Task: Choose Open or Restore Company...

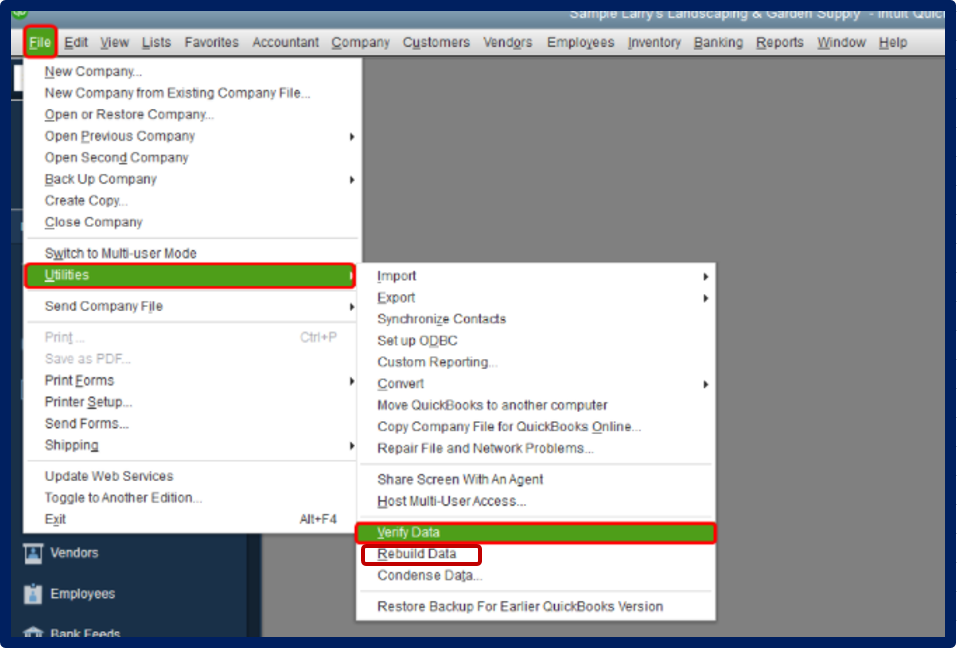Action: point(190,115)
